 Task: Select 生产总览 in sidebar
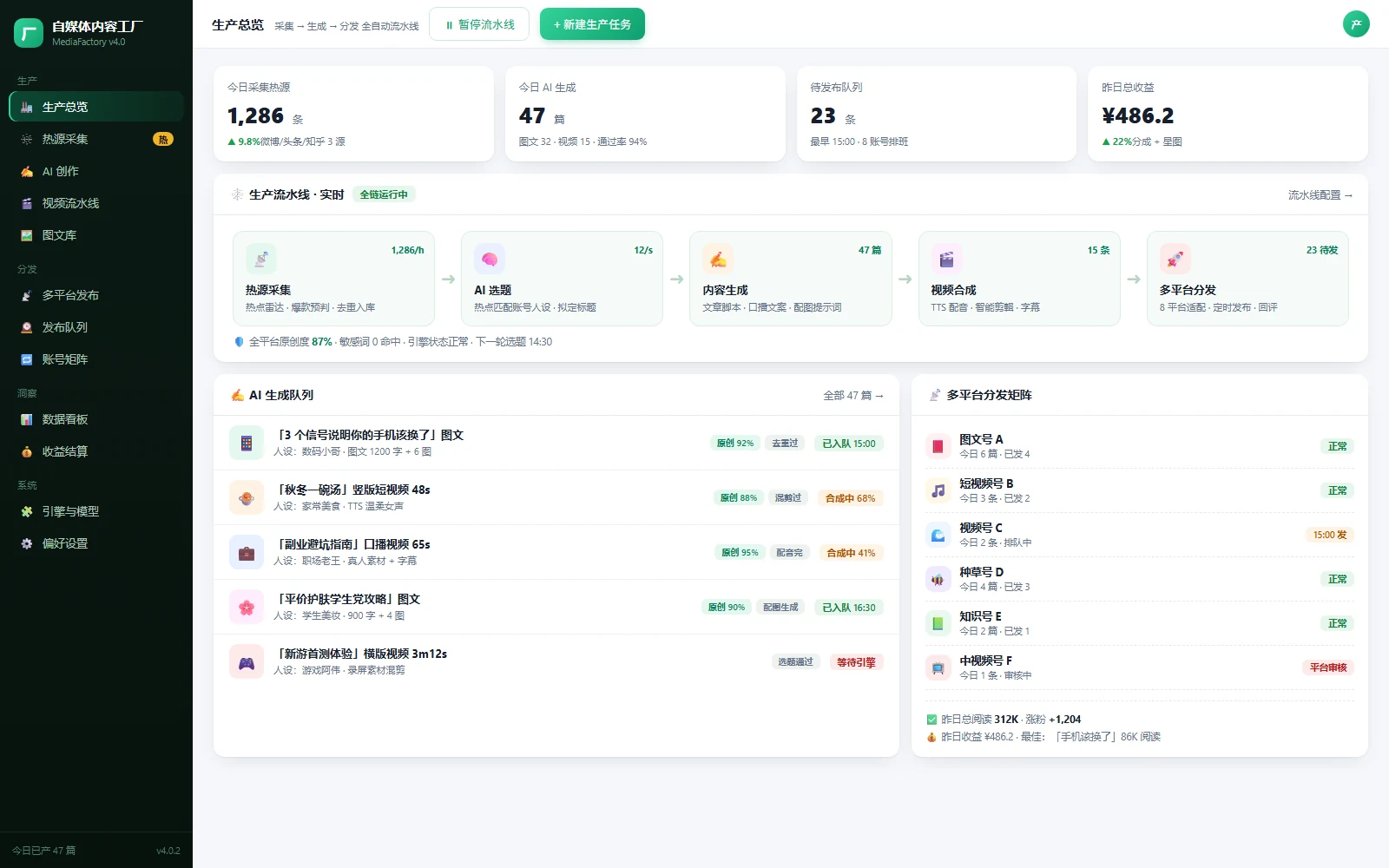click(x=96, y=107)
